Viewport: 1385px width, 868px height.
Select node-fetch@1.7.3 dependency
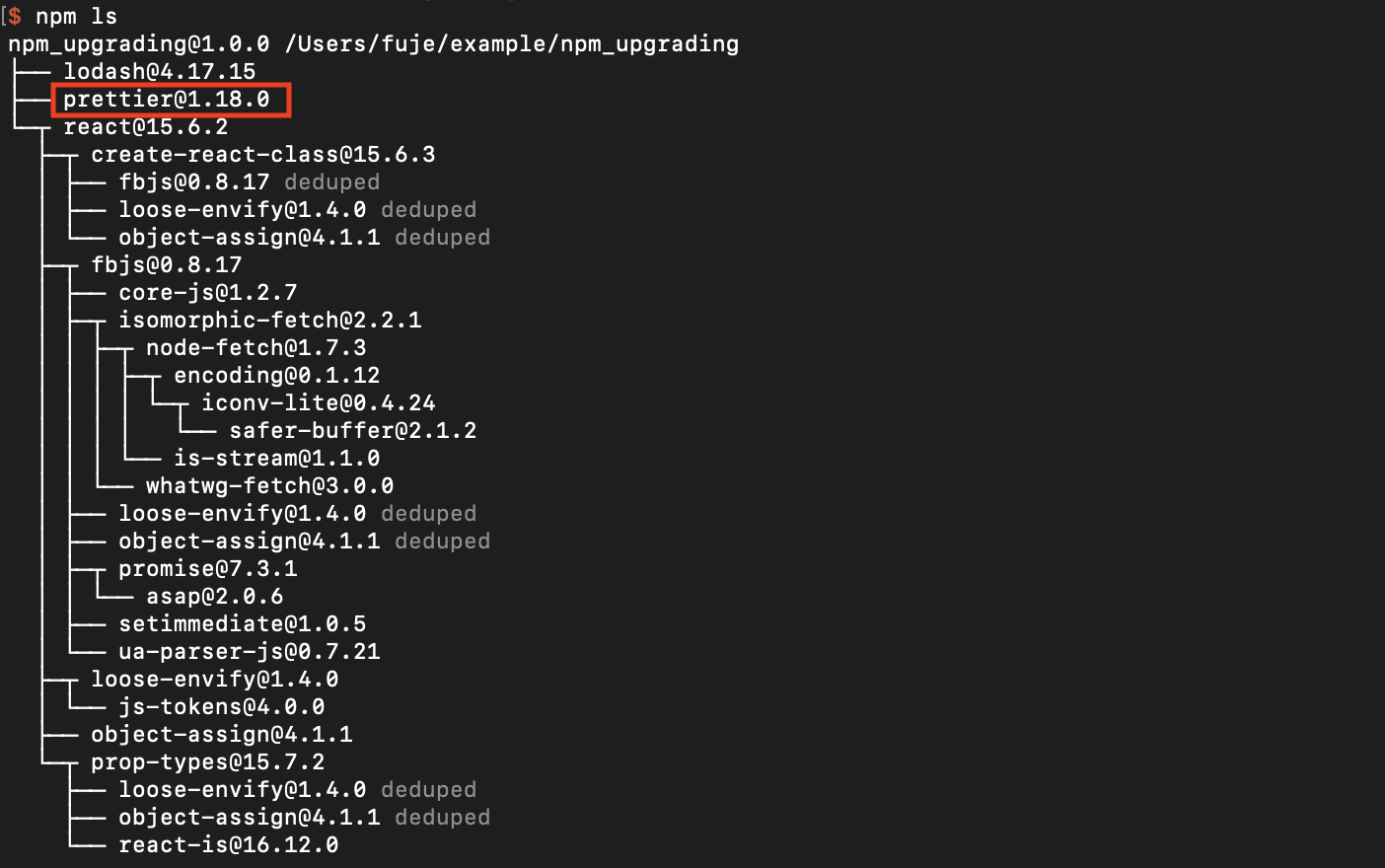coord(255,348)
